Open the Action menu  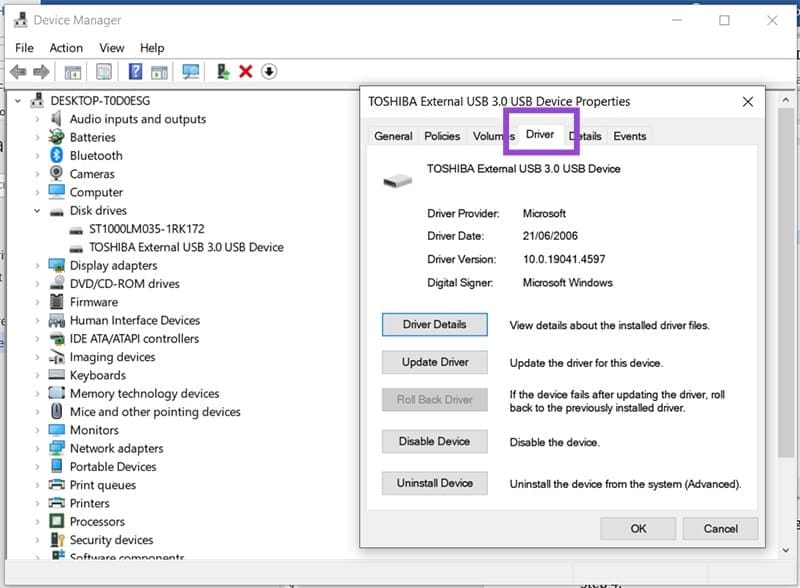(x=66, y=48)
